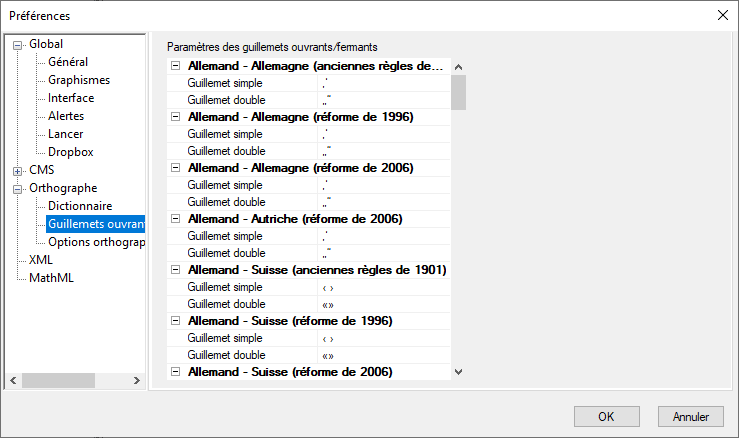The height and width of the screenshot is (438, 739).
Task: Collapse Allemand - Autriche (réforme de 2006) group
Action: pos(176,219)
